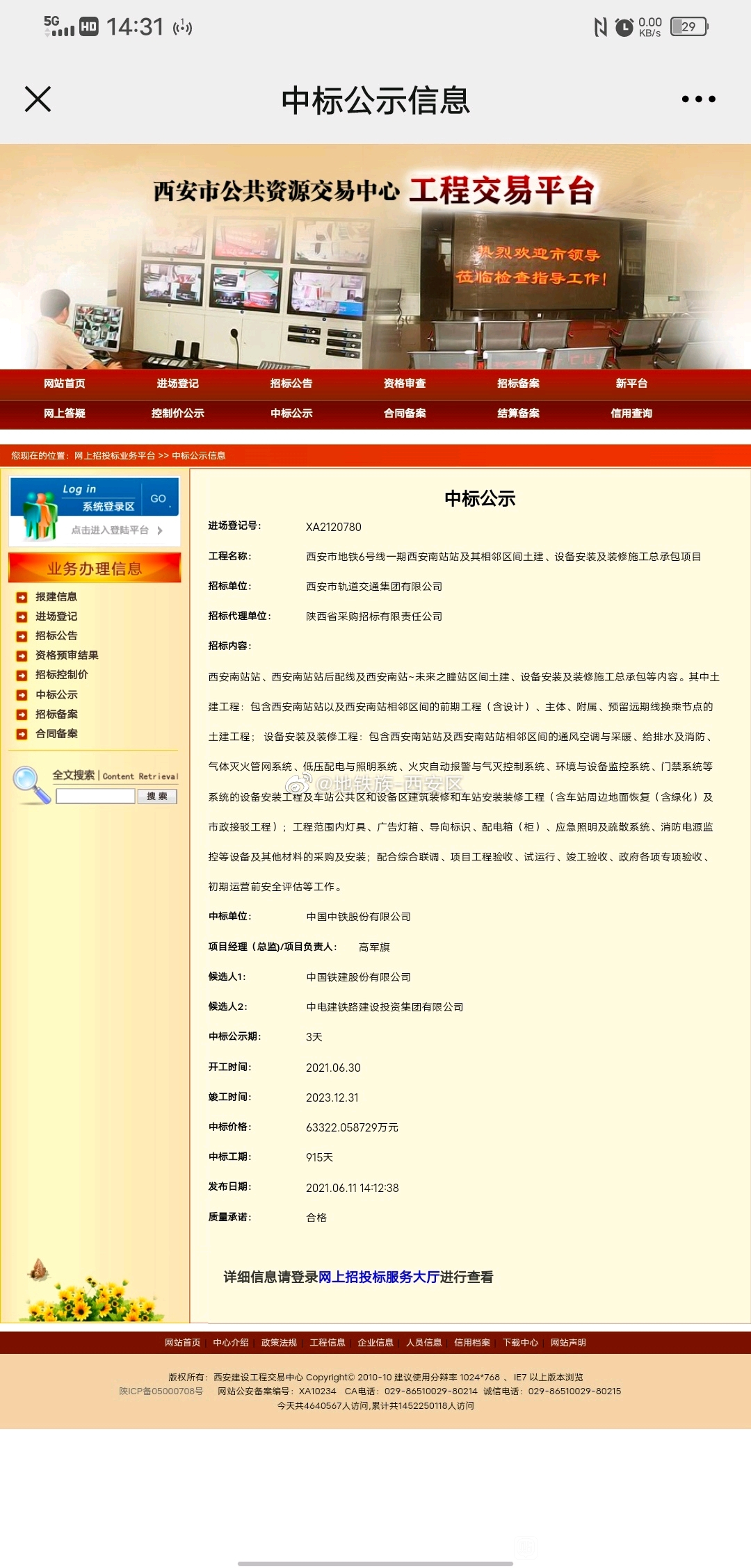Go to 控制价公示 in the navigation bar
This screenshot has height=1568, width=751.
click(177, 414)
